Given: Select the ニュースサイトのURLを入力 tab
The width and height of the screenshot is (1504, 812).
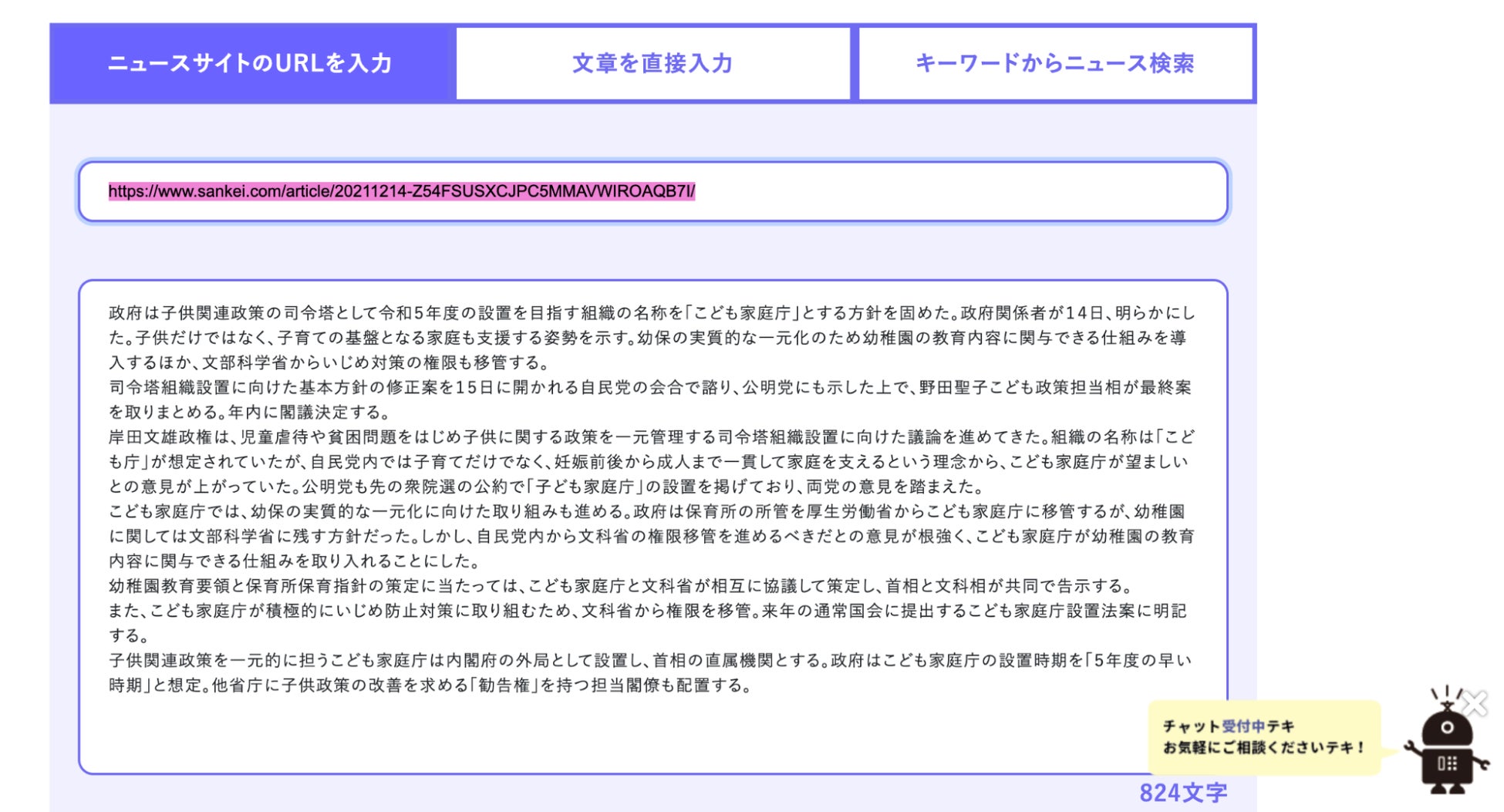Looking at the screenshot, I should pyautogui.click(x=250, y=63).
